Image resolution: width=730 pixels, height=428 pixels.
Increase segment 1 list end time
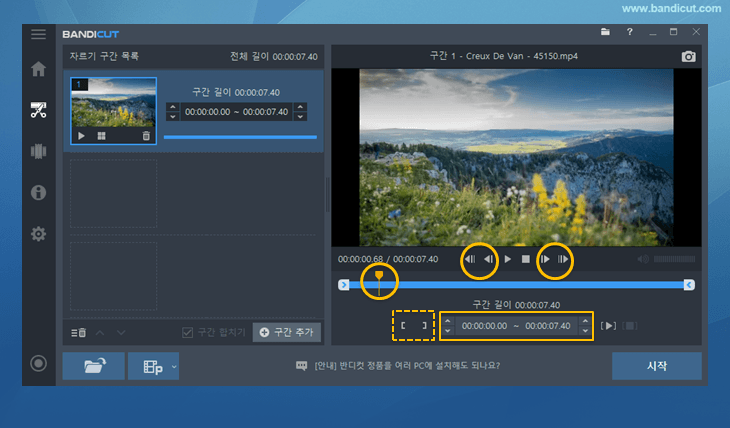point(301,107)
